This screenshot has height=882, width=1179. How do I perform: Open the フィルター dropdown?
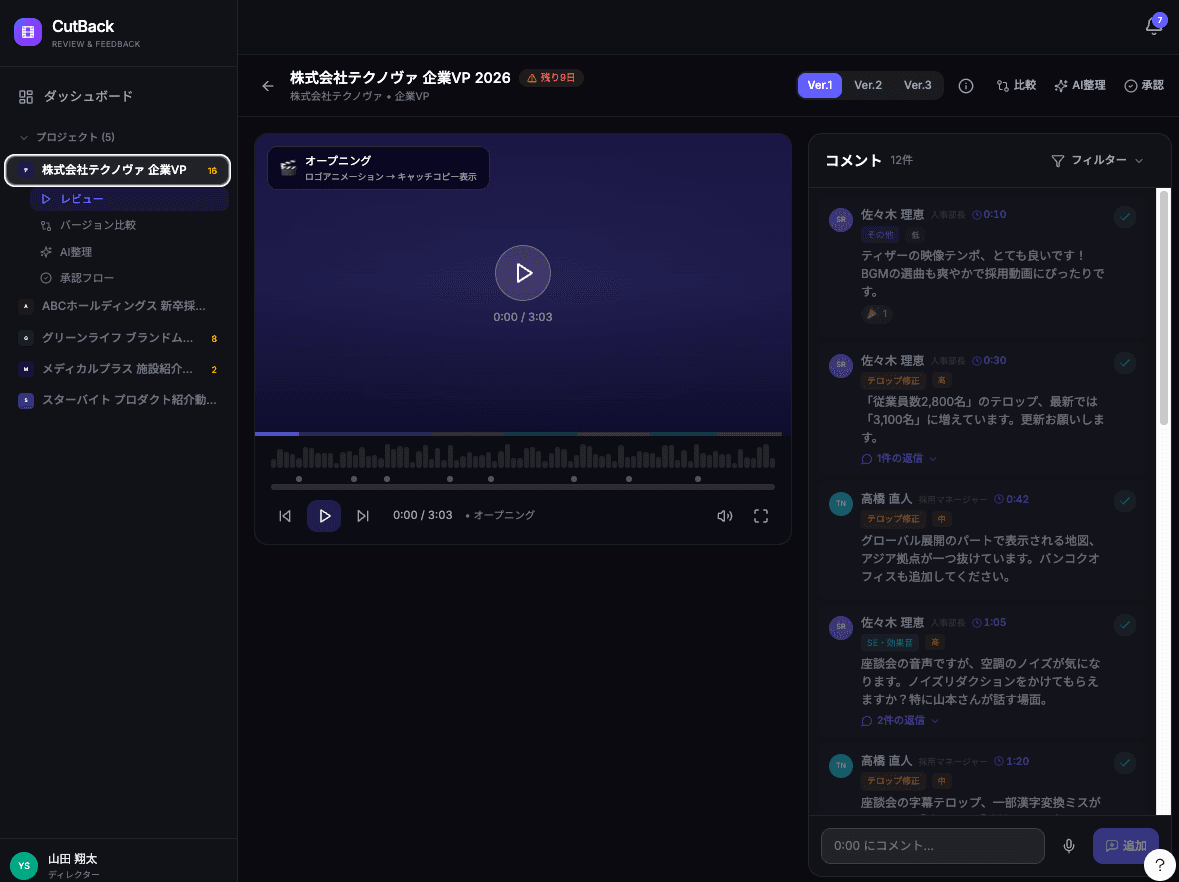pyautogui.click(x=1097, y=161)
